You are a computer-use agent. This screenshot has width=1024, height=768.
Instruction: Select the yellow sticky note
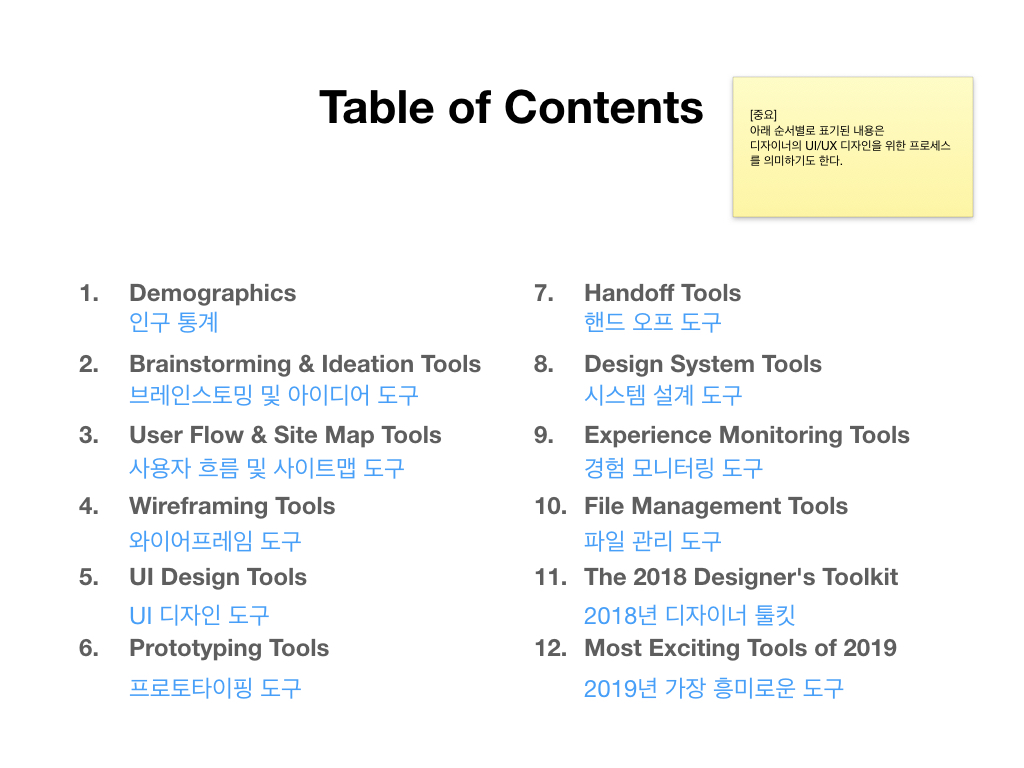point(852,147)
